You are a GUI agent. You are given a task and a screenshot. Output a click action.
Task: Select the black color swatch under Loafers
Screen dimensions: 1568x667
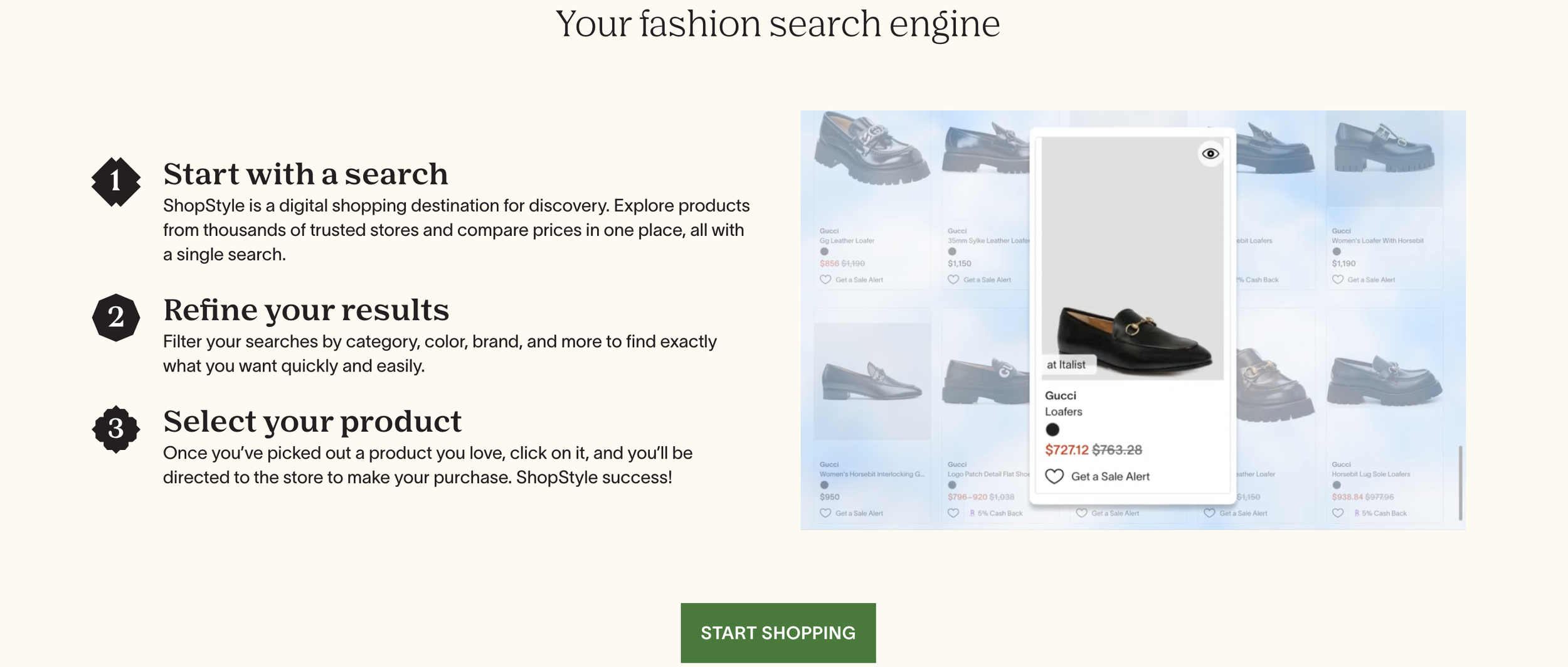click(x=1052, y=430)
